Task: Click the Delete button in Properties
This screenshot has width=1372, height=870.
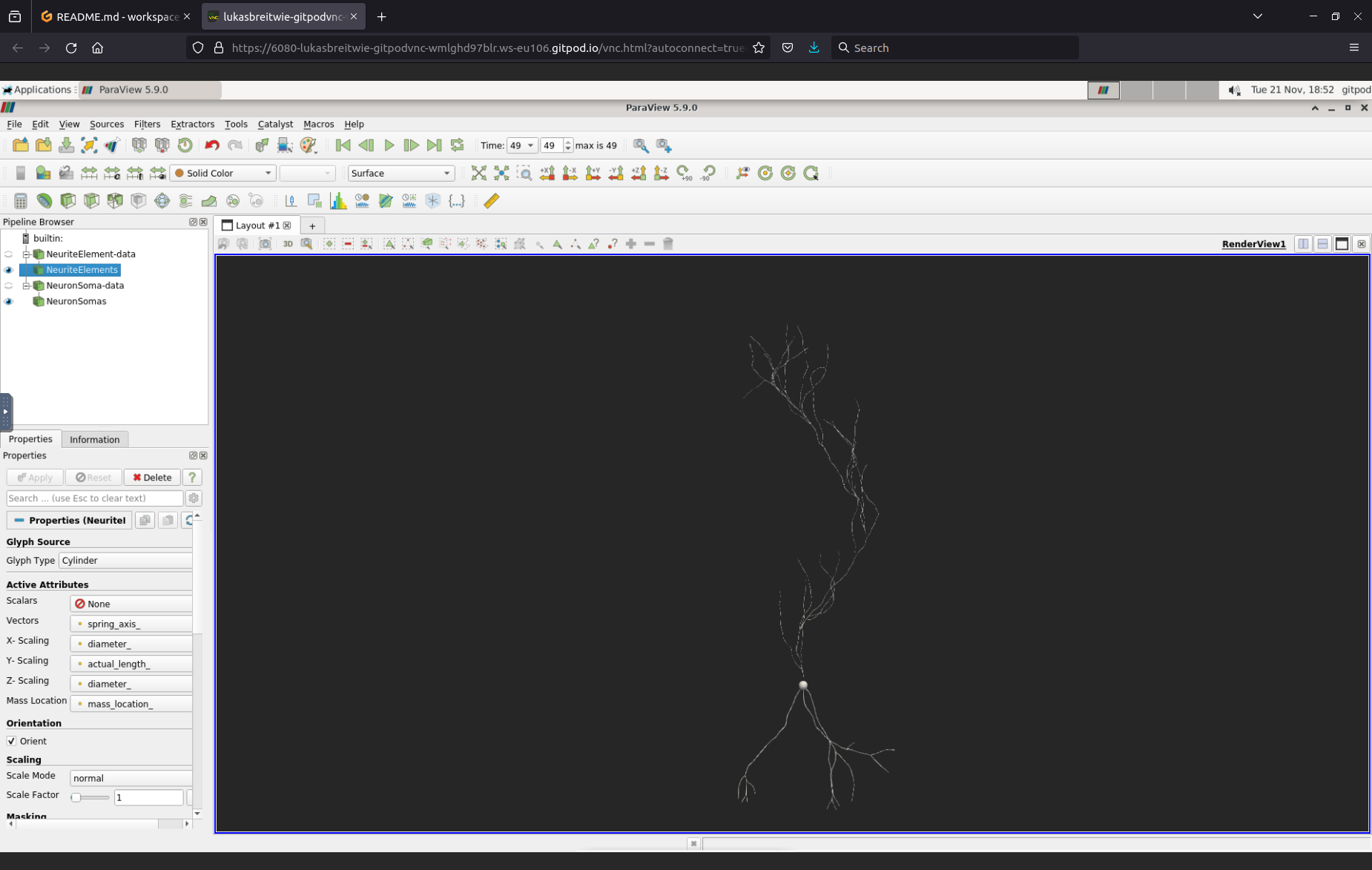Action: point(152,478)
